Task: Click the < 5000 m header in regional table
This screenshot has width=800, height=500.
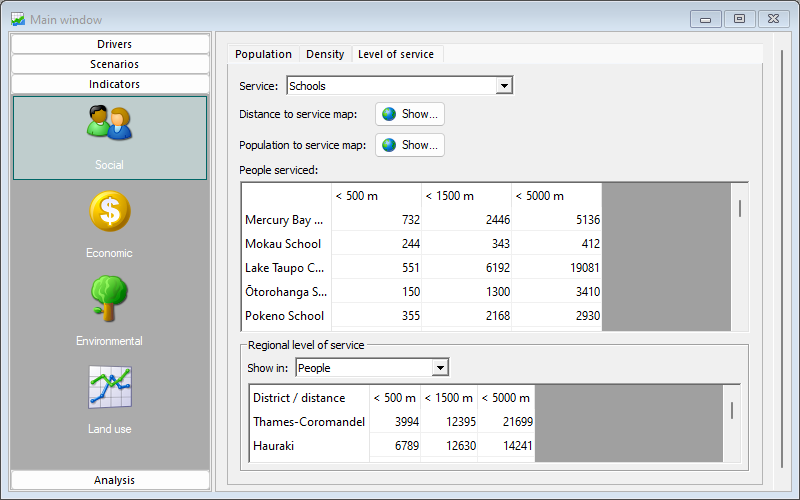Action: tap(506, 398)
